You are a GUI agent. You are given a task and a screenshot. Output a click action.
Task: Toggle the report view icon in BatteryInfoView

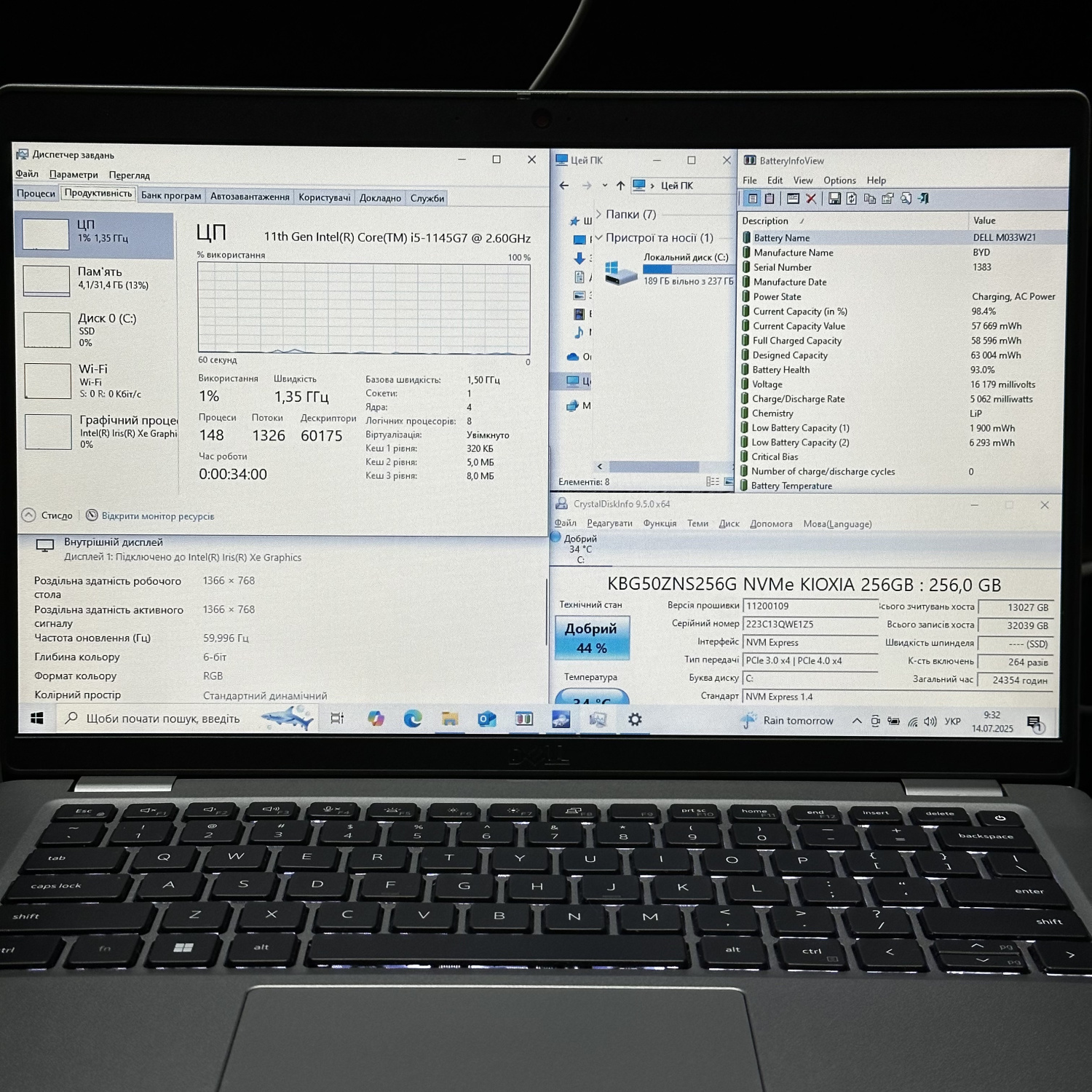(753, 198)
